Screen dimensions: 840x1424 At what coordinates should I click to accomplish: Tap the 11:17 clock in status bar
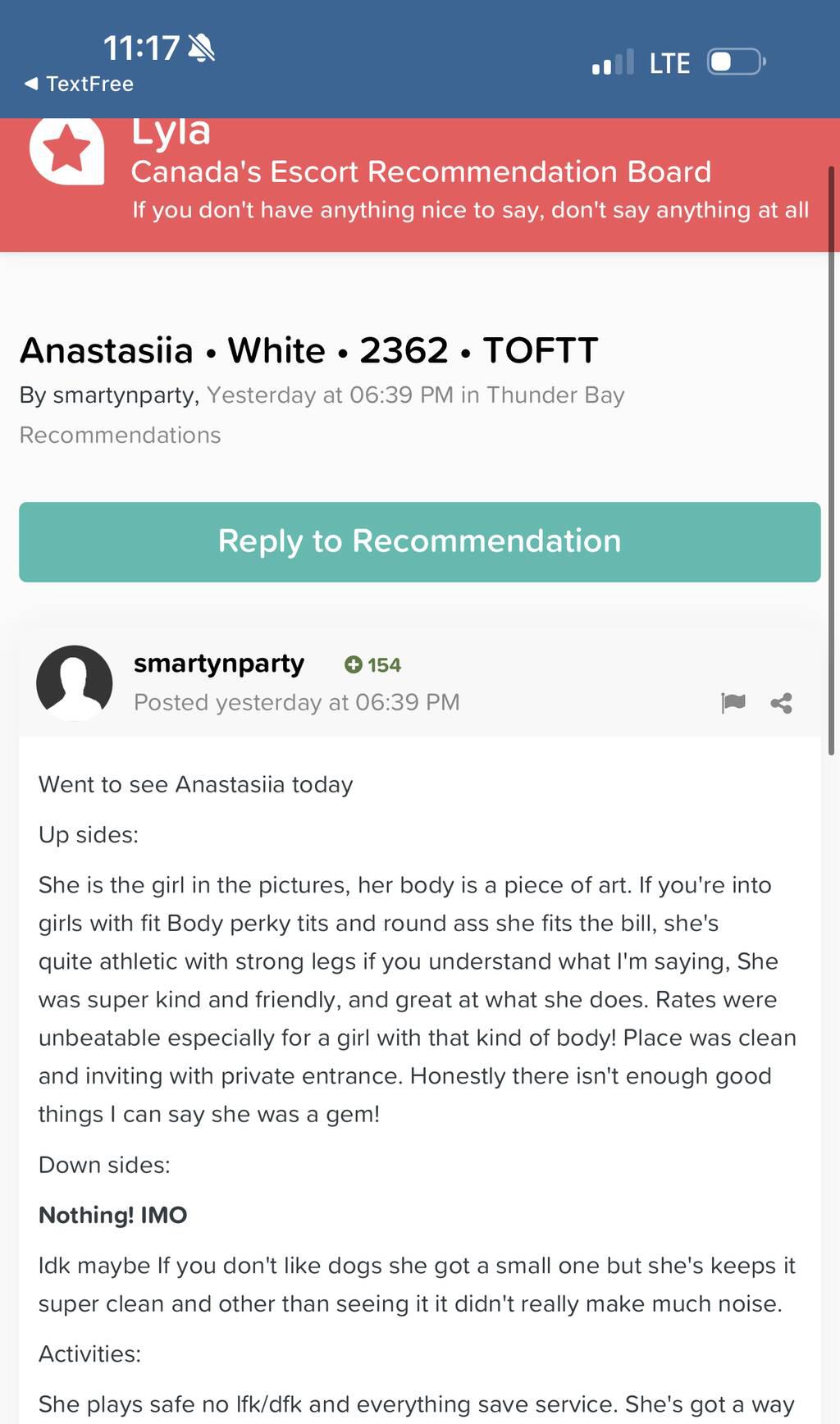(141, 48)
